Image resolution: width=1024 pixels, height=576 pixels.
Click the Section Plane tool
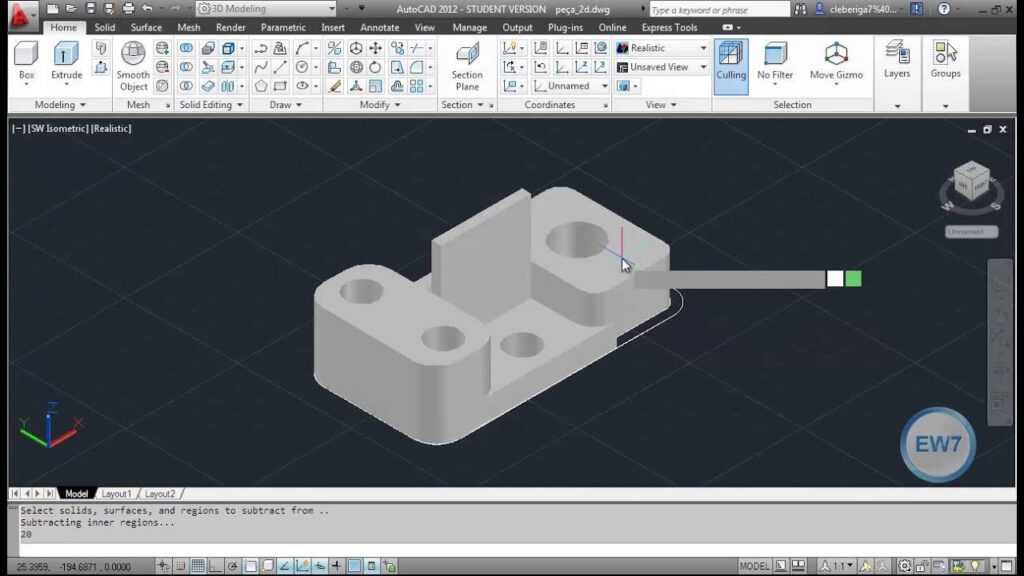tap(467, 66)
